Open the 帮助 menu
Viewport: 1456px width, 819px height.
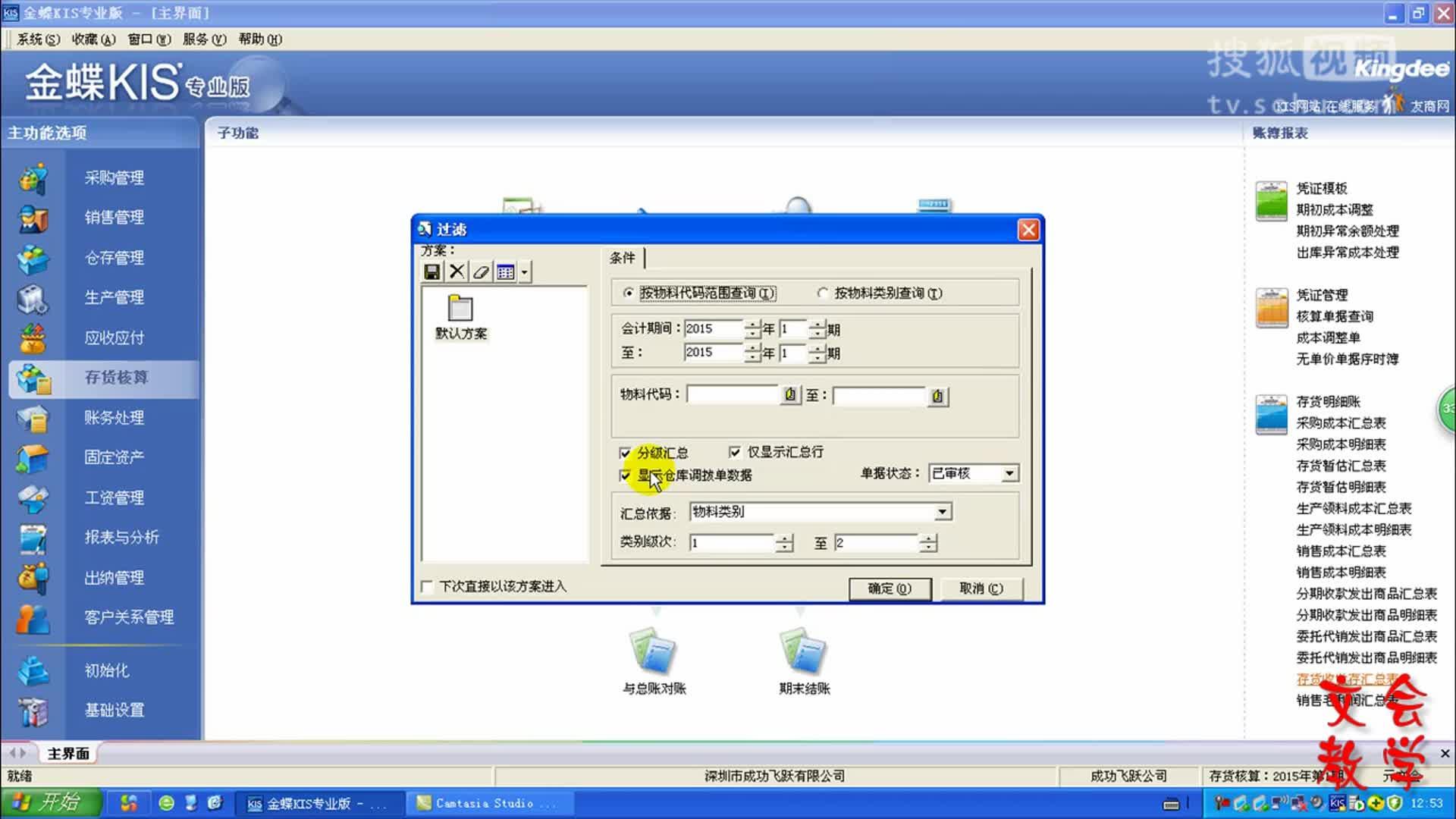259,39
